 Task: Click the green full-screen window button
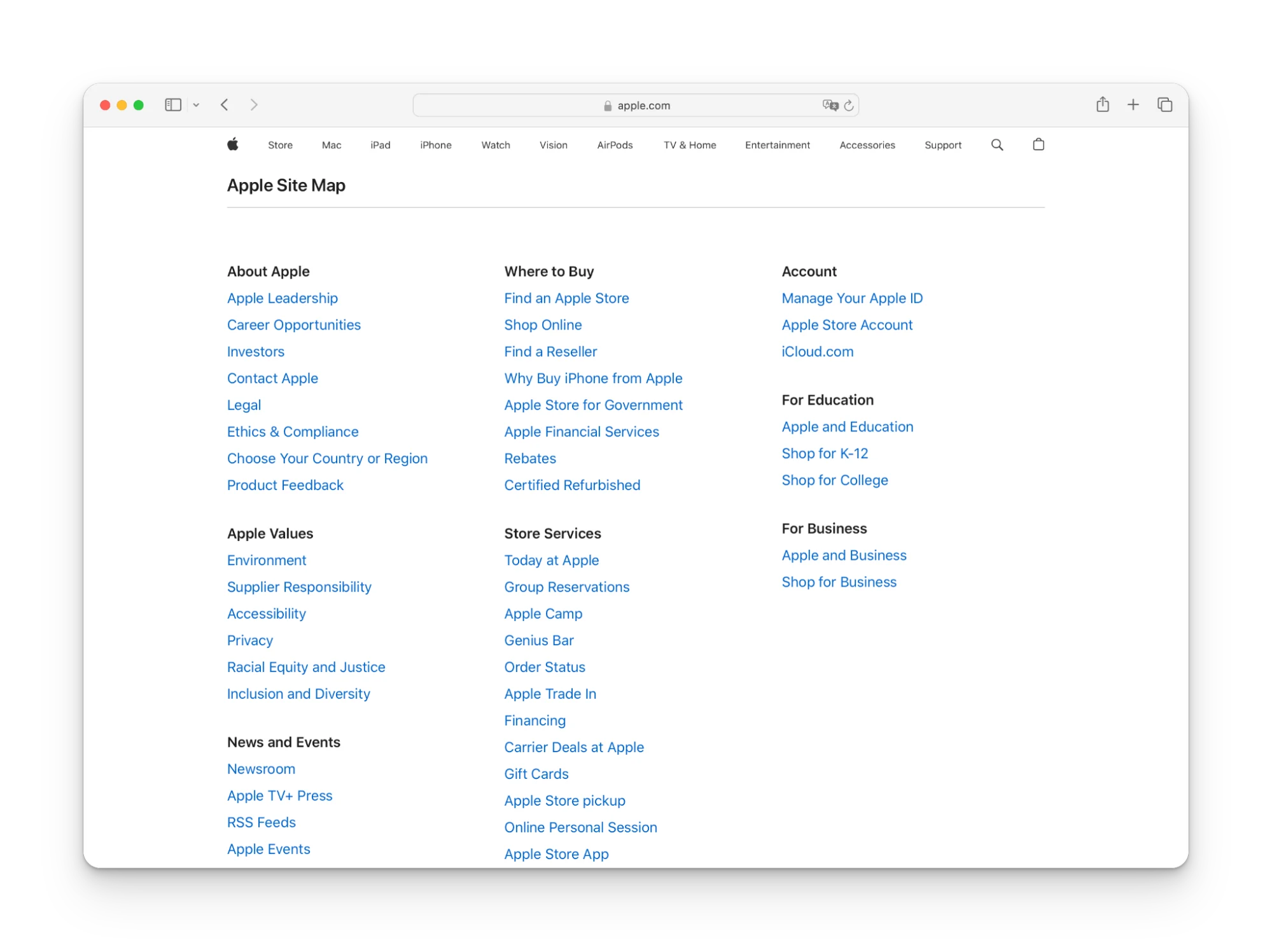pos(139,105)
